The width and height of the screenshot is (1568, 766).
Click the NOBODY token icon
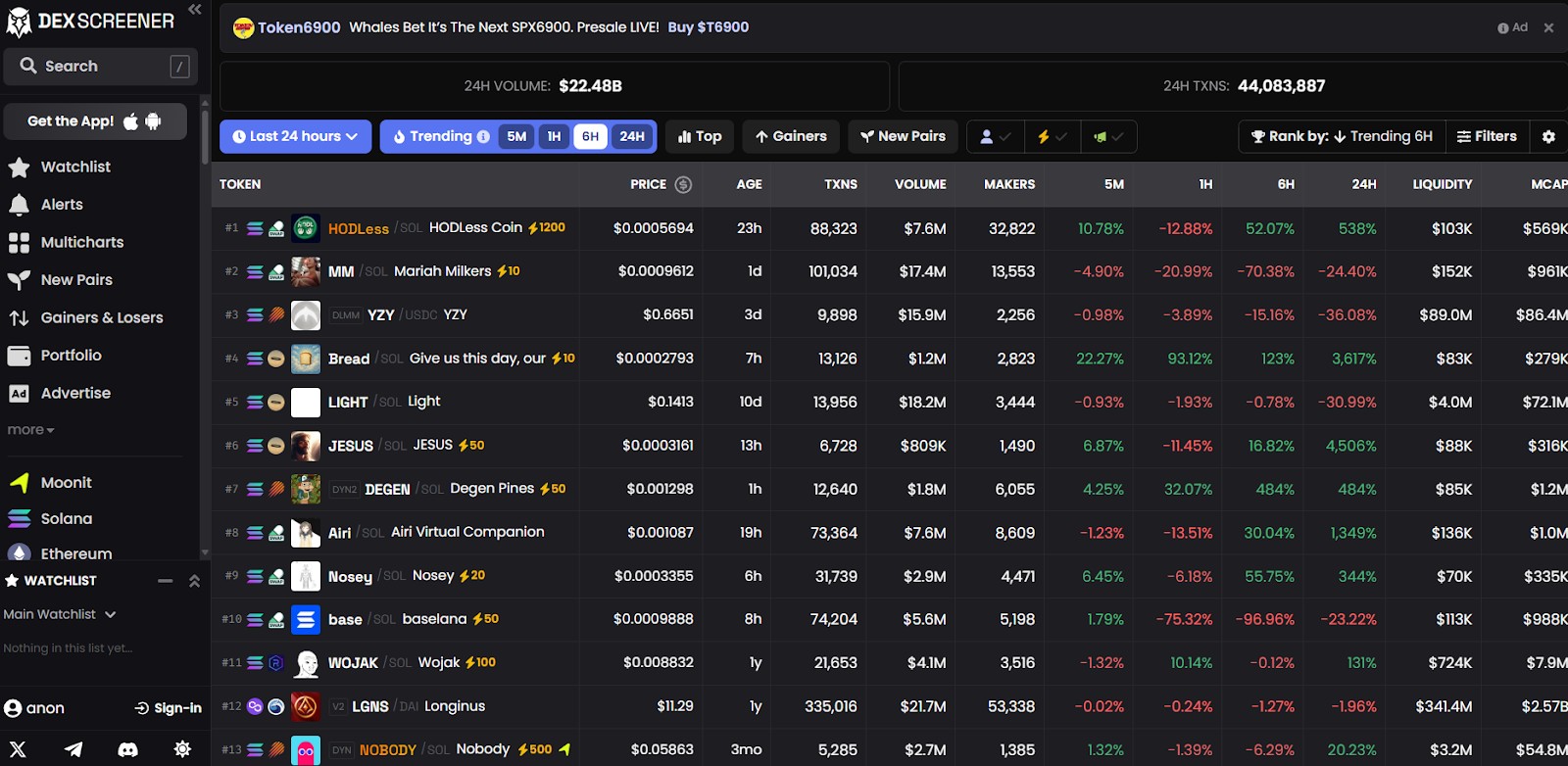coord(306,750)
